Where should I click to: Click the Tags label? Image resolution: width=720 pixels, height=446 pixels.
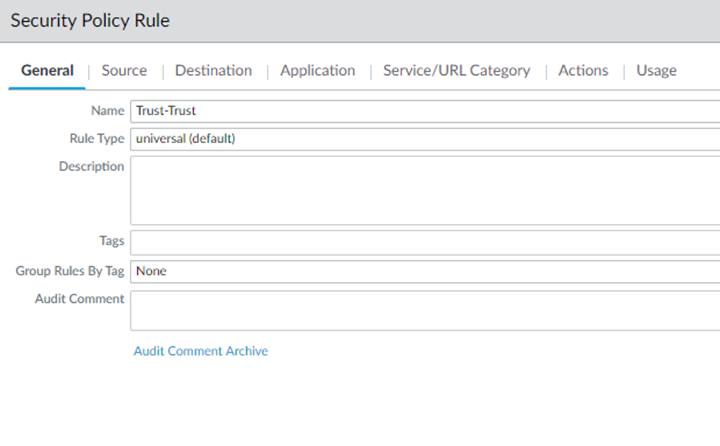111,241
